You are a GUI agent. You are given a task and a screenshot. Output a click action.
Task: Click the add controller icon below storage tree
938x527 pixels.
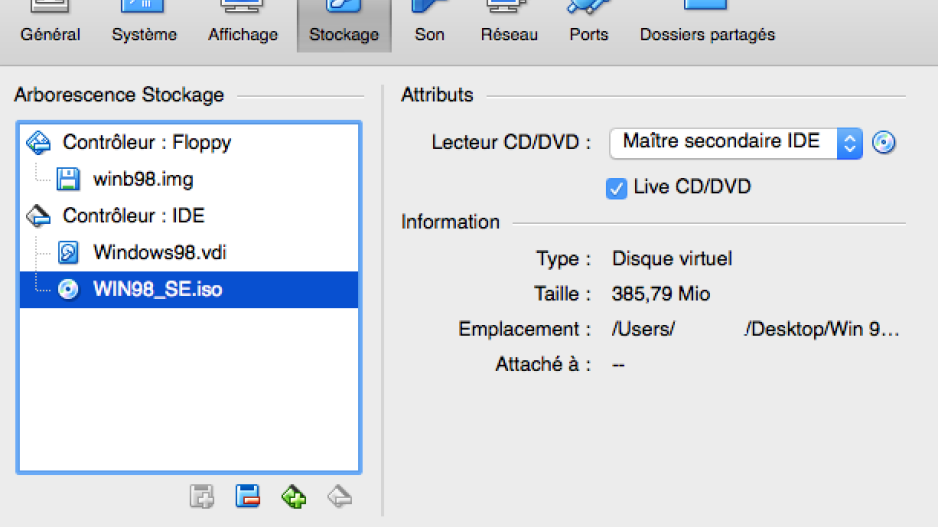pos(202,496)
